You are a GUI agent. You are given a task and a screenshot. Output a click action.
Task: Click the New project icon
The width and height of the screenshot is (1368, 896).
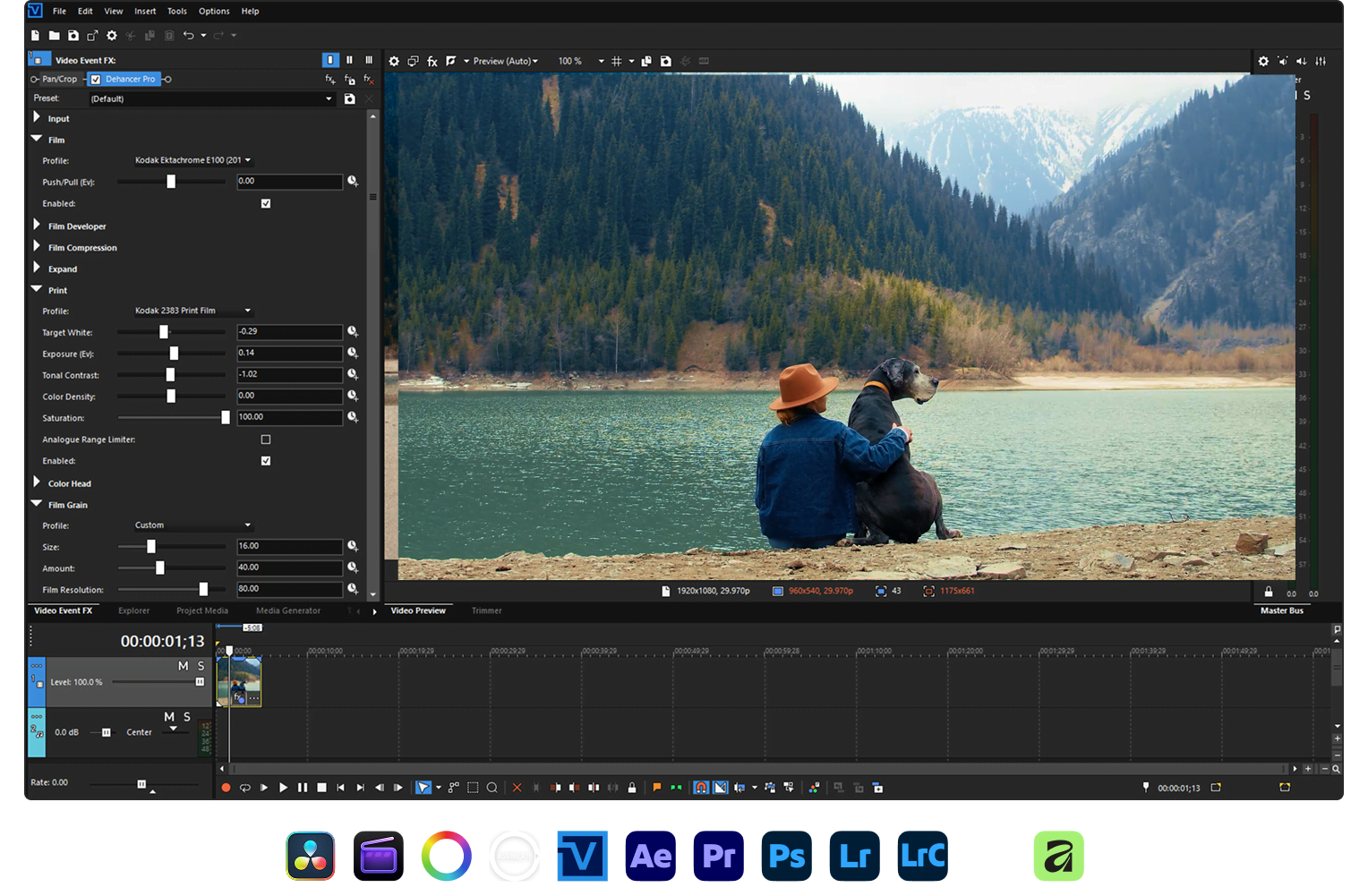pyautogui.click(x=35, y=36)
